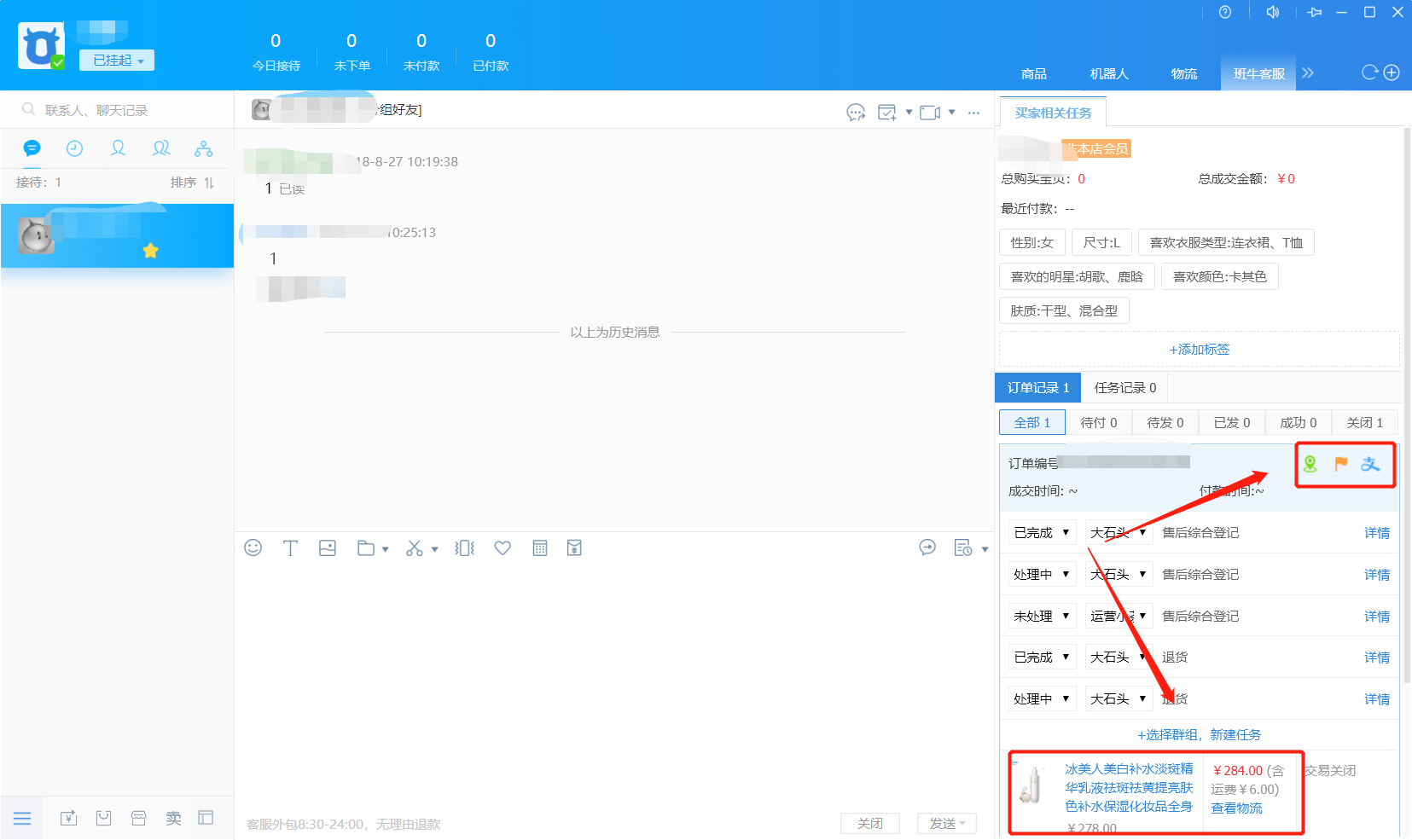Image resolution: width=1412 pixels, height=840 pixels.
Task: Toggle the 排序 sort order
Action: point(192,182)
